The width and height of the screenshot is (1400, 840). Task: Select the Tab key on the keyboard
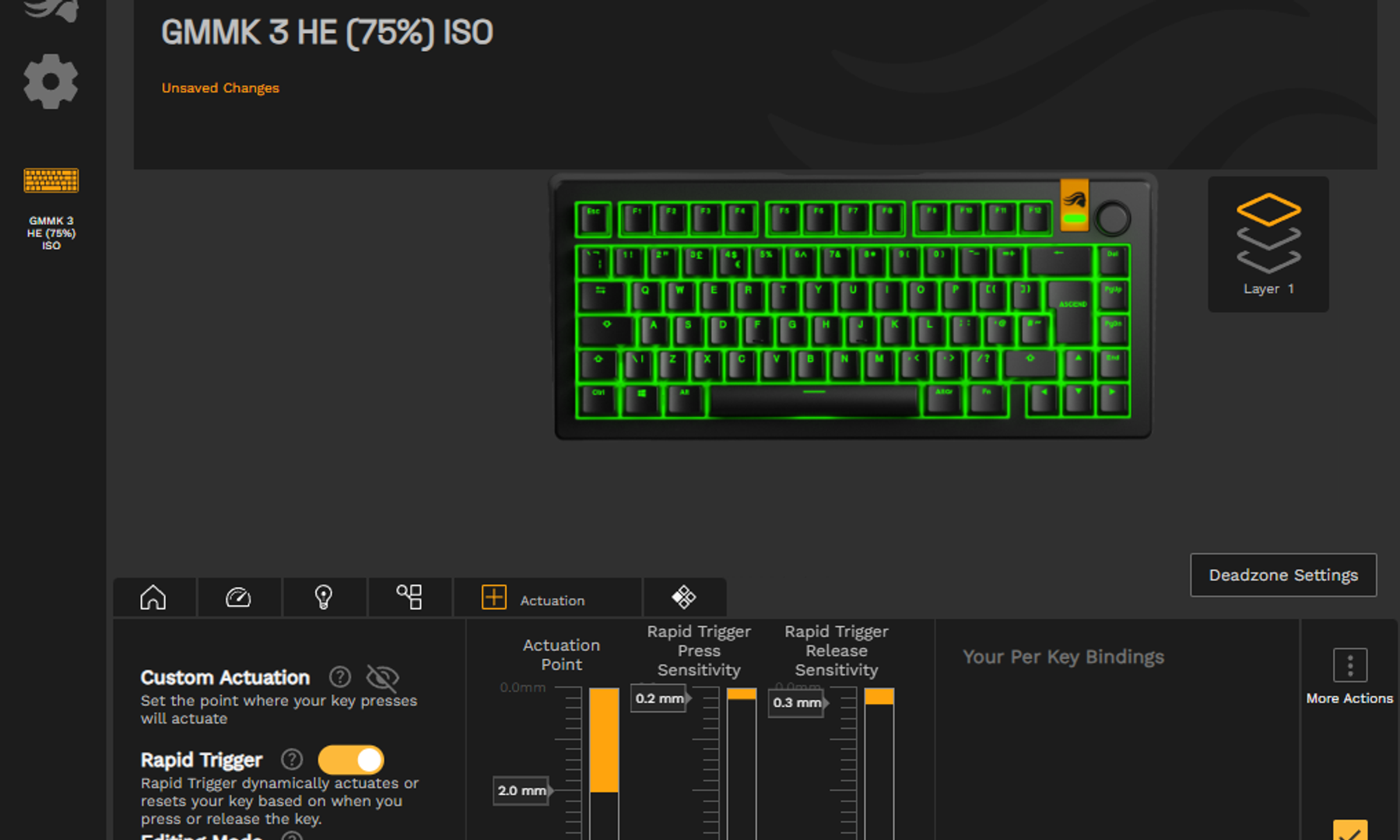click(x=602, y=296)
